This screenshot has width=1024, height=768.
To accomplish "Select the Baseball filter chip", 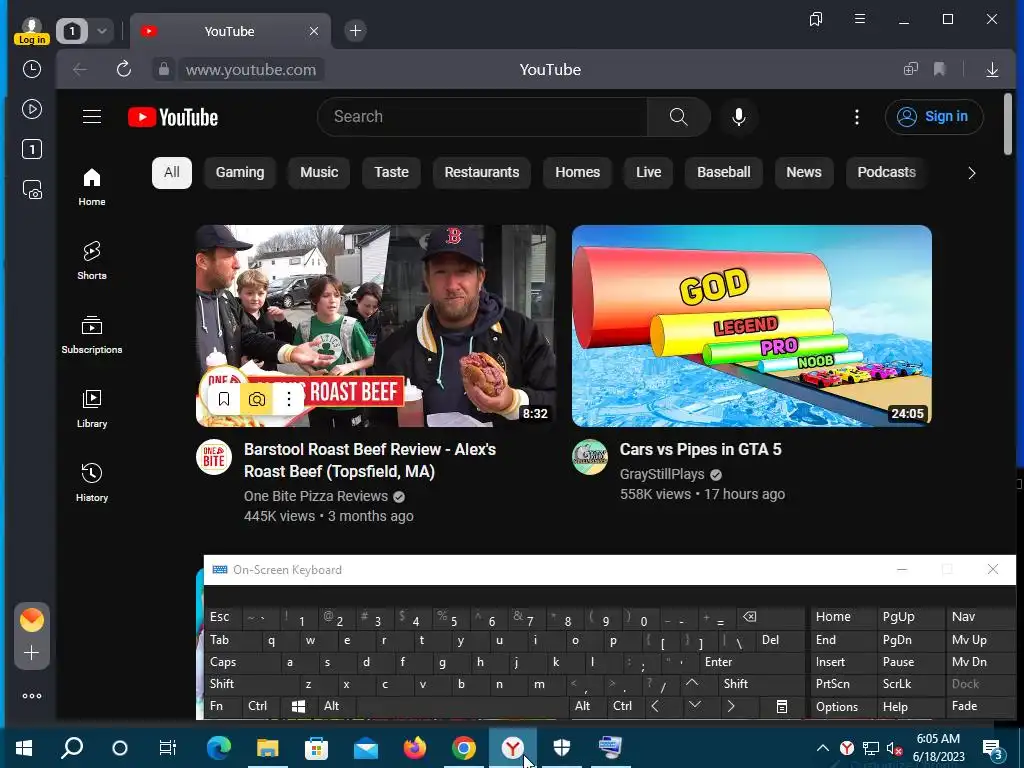I will pyautogui.click(x=724, y=172).
